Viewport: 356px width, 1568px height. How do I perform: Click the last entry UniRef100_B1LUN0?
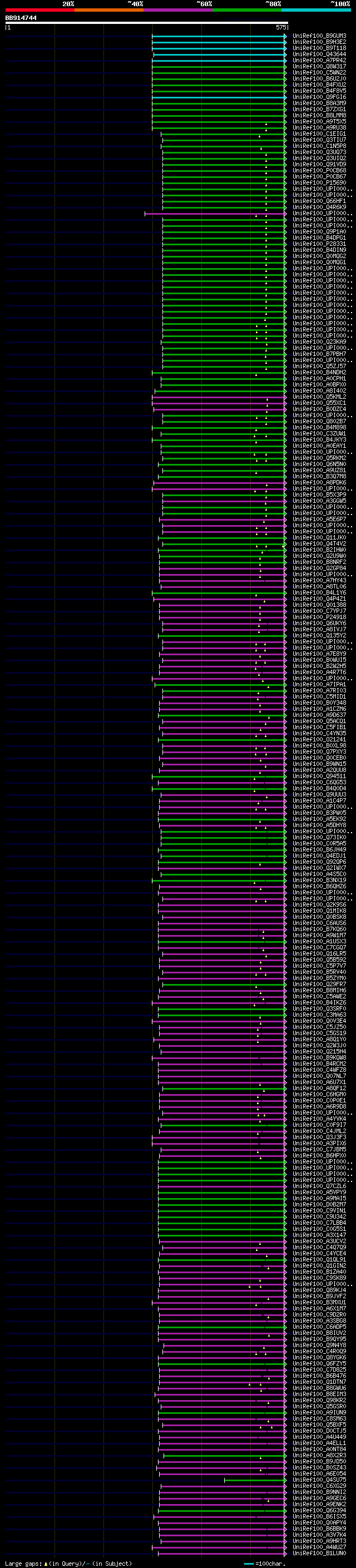coord(319,1554)
